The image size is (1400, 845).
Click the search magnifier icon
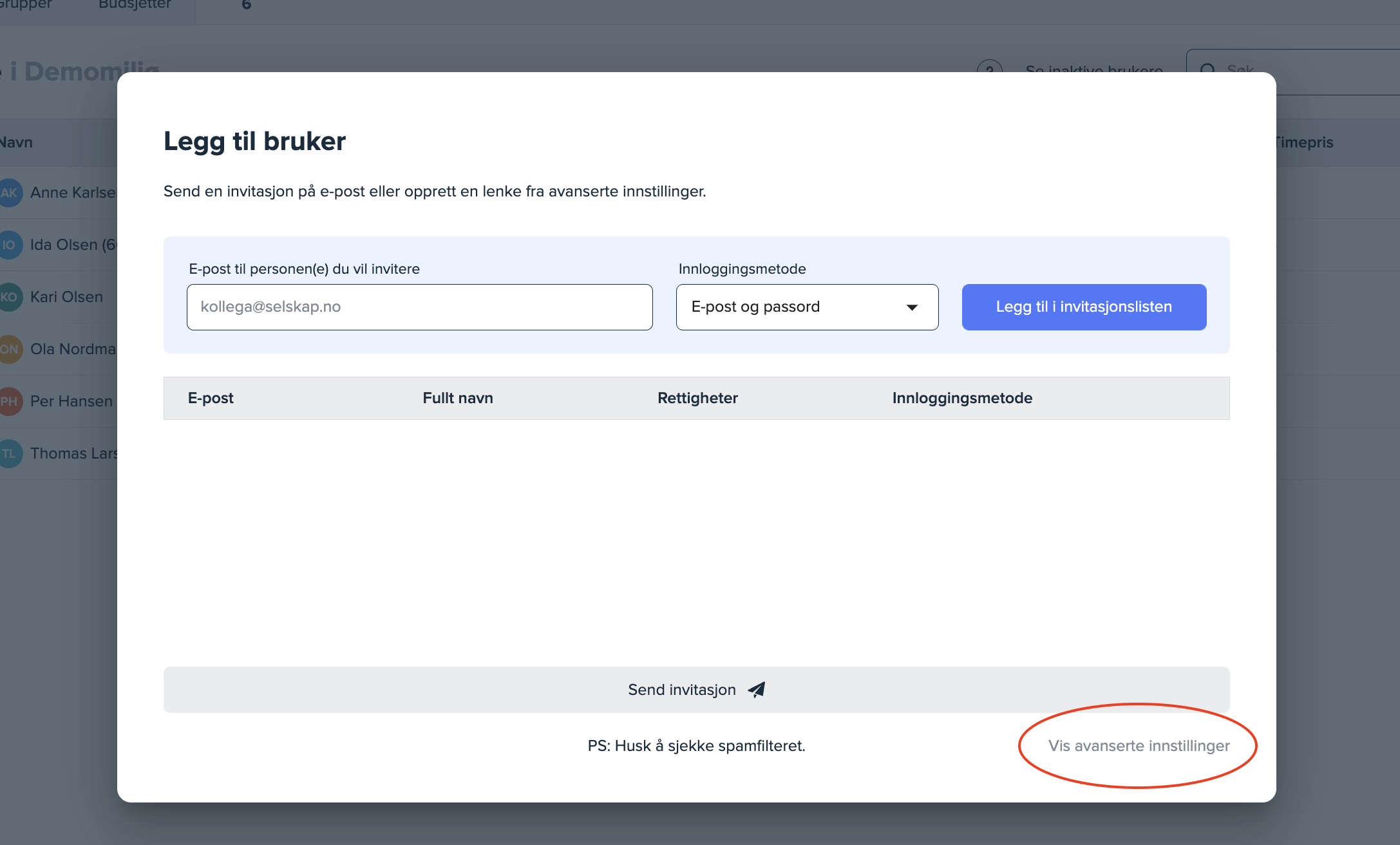1208,67
